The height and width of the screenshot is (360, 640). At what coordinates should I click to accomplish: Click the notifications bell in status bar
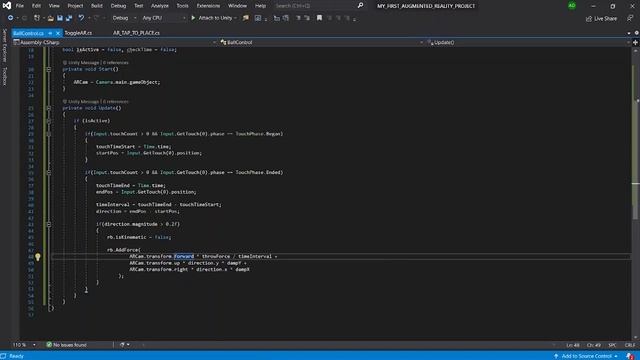(630, 356)
